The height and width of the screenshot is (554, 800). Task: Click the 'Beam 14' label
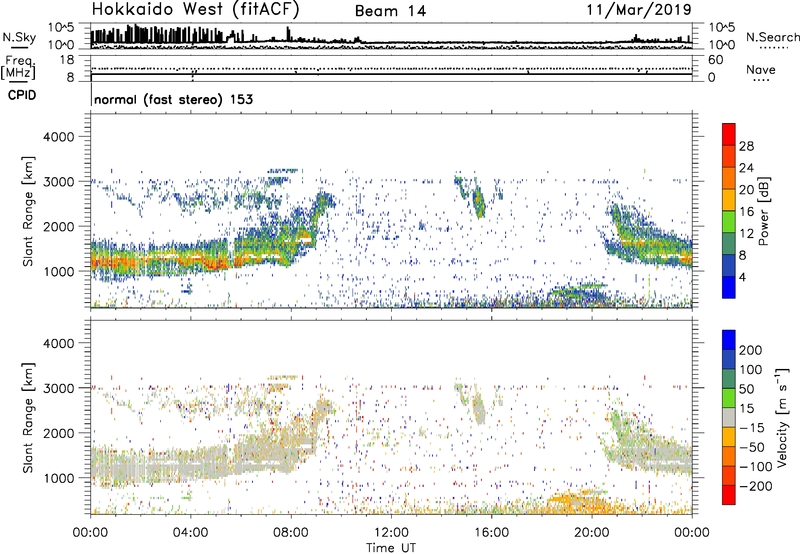(x=390, y=11)
